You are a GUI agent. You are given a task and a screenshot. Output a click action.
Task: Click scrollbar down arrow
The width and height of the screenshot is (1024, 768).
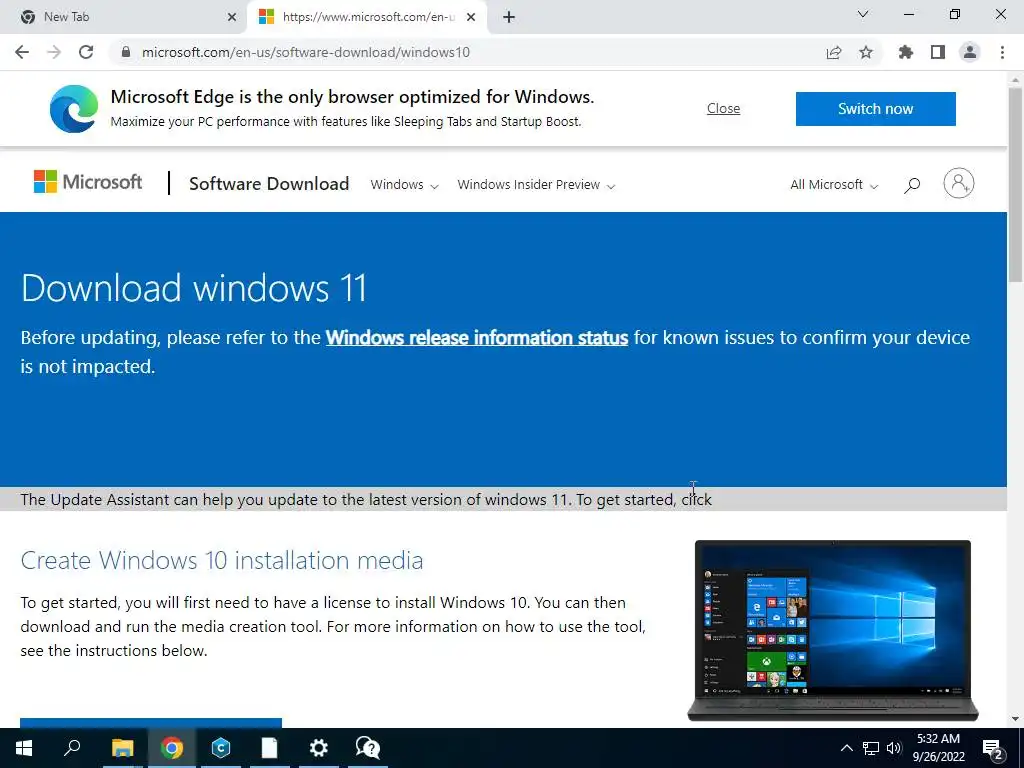[x=1016, y=719]
